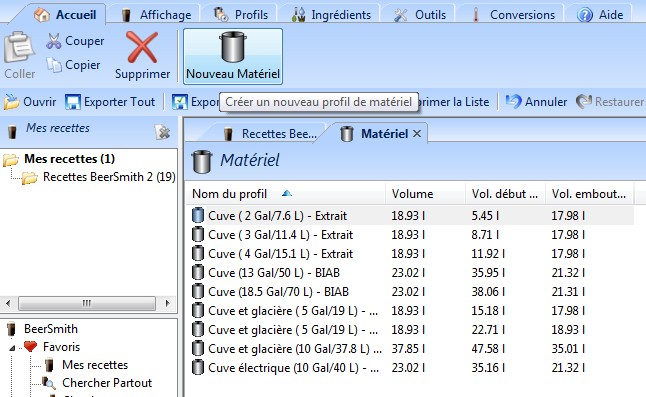Click the right arrow of the horizontal scrollbar
The height and width of the screenshot is (397, 646).
tap(167, 304)
